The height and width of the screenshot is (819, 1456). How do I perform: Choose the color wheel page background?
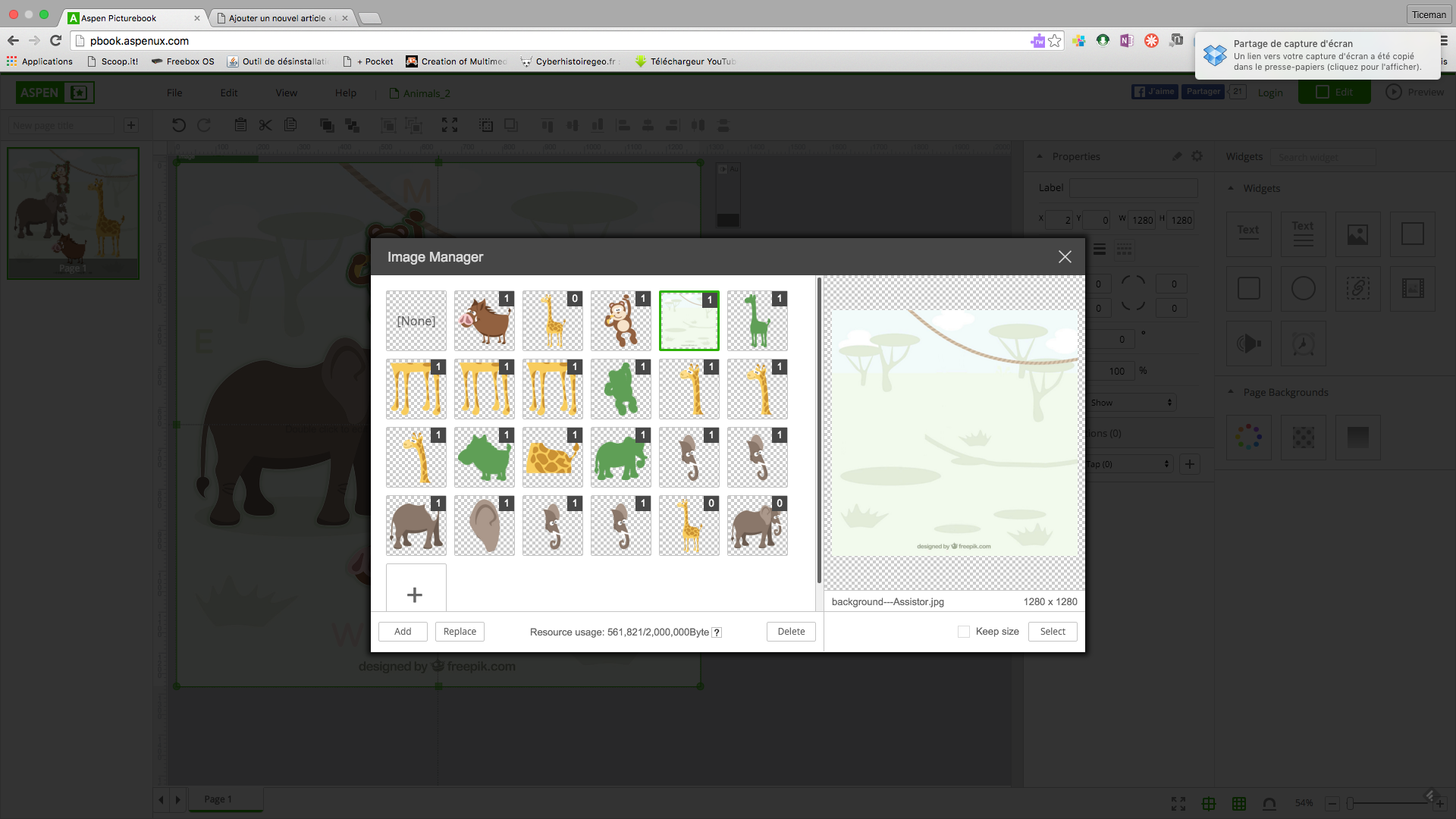click(x=1248, y=437)
